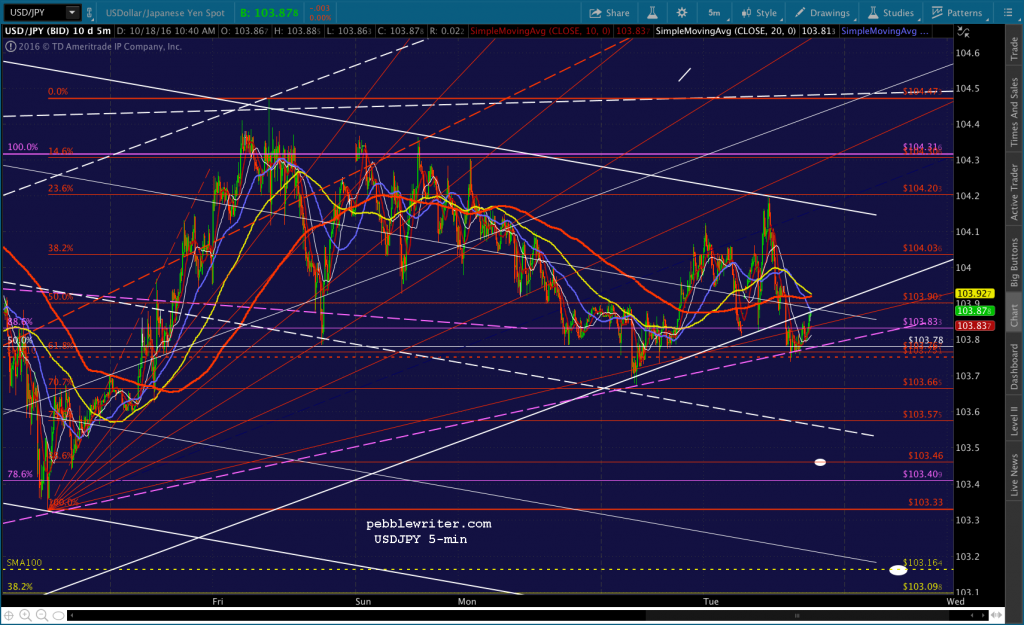Click the scrollbar left arrow
This screenshot has height=625, width=1024.
[71, 615]
